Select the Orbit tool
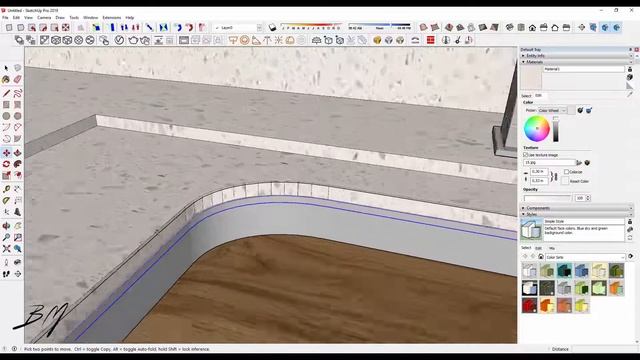The image size is (640, 360). click(6, 226)
